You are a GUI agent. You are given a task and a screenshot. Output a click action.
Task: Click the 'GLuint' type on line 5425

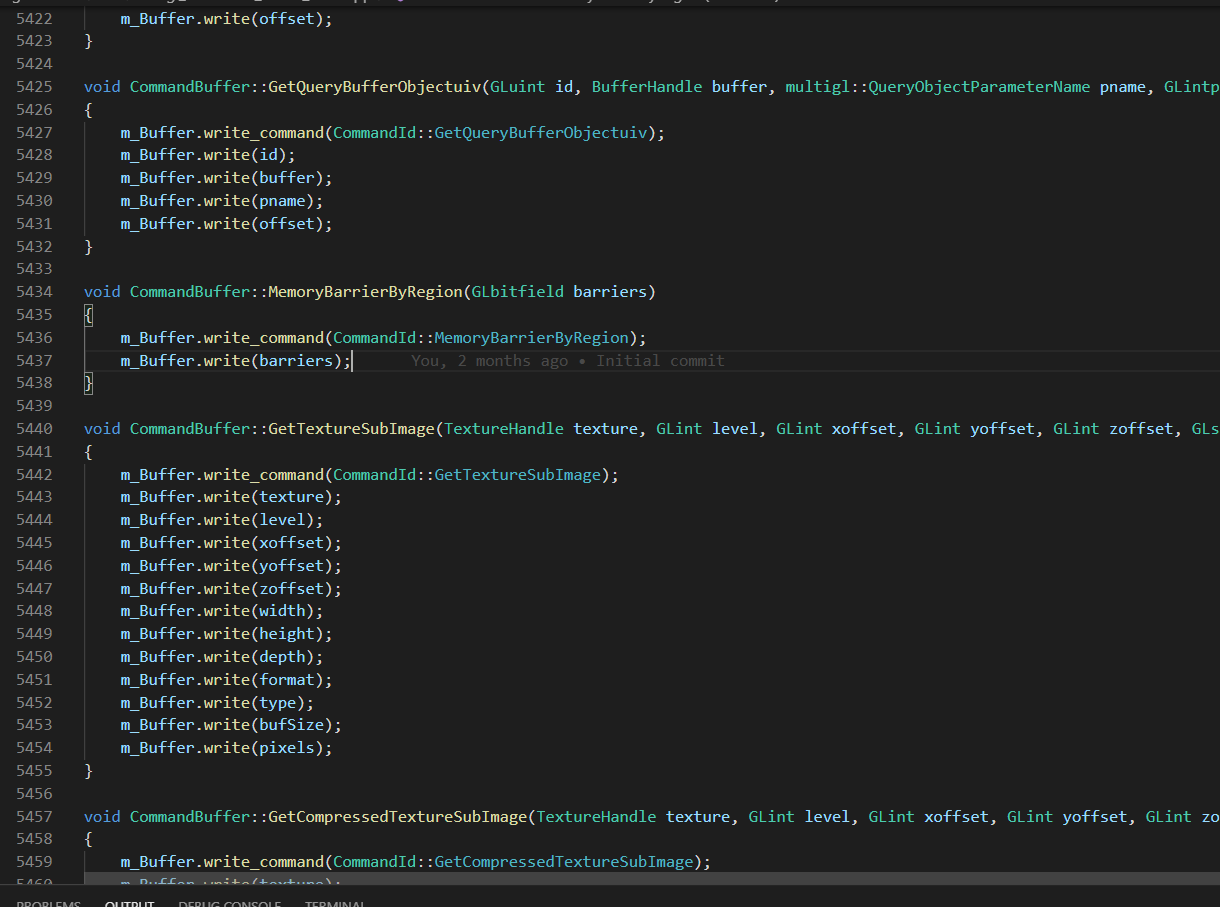click(517, 87)
